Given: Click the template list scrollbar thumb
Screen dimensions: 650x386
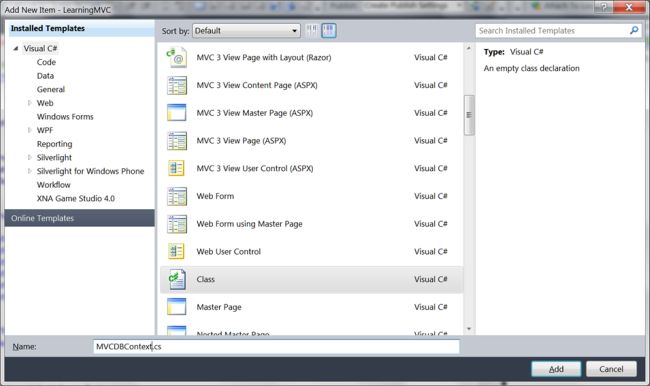Looking at the screenshot, I should 469,115.
